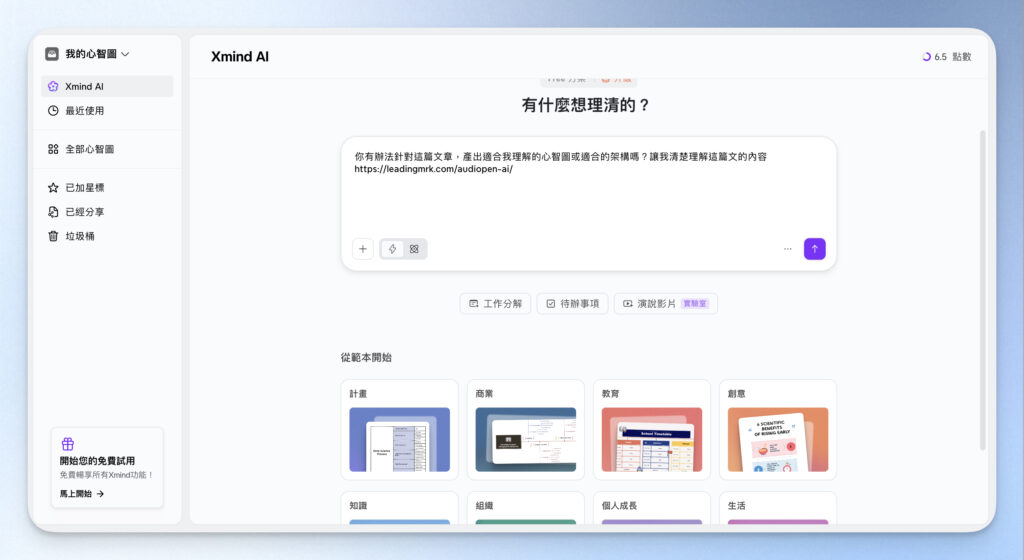Screen dimensions: 1024x560
Task: Send the prompt with purple arrow button
Action: point(814,249)
